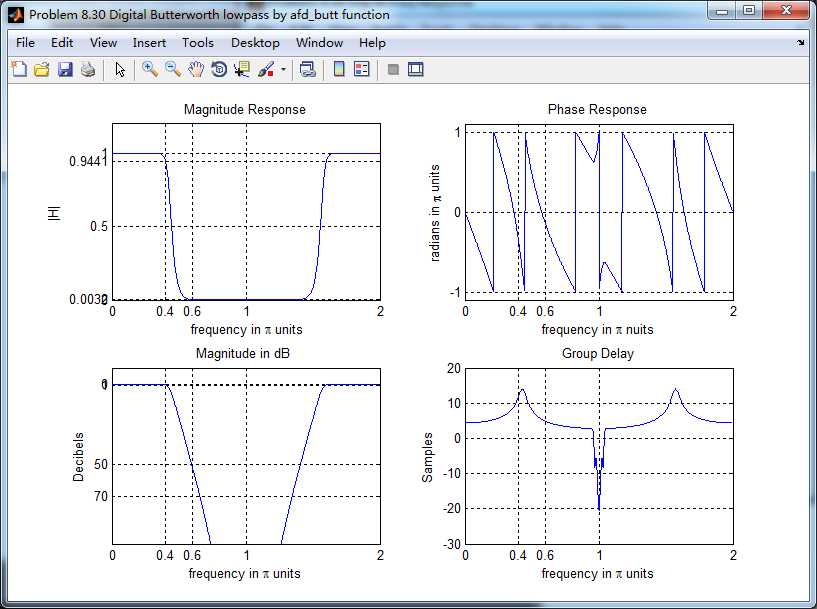Expand the Brush tool color dropdown arrow
817x609 pixels.
(283, 69)
